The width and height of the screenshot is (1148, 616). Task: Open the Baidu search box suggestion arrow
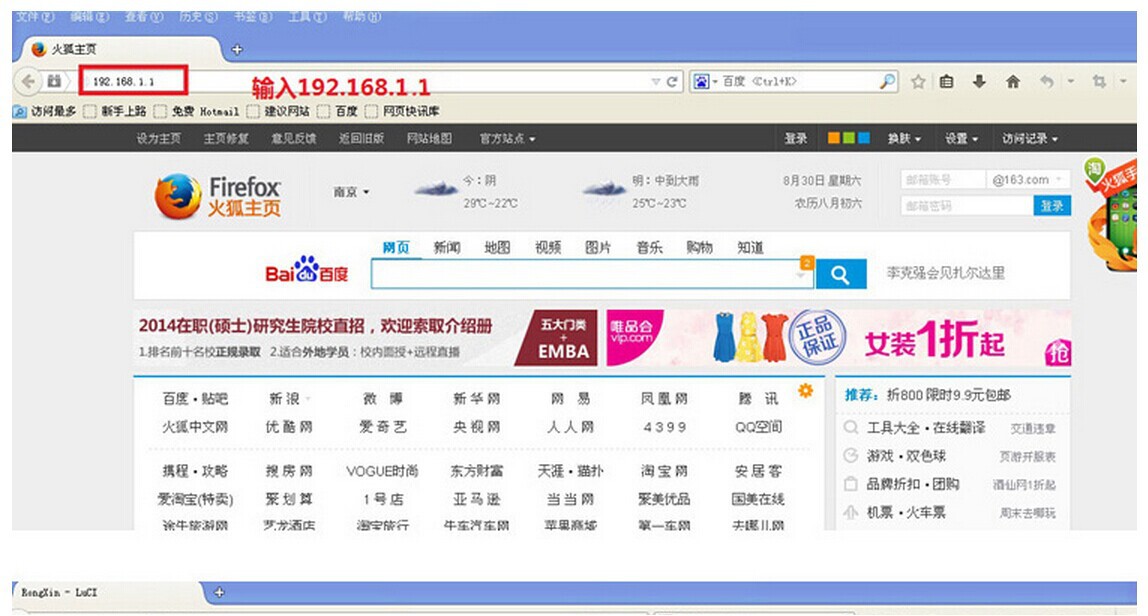800,275
